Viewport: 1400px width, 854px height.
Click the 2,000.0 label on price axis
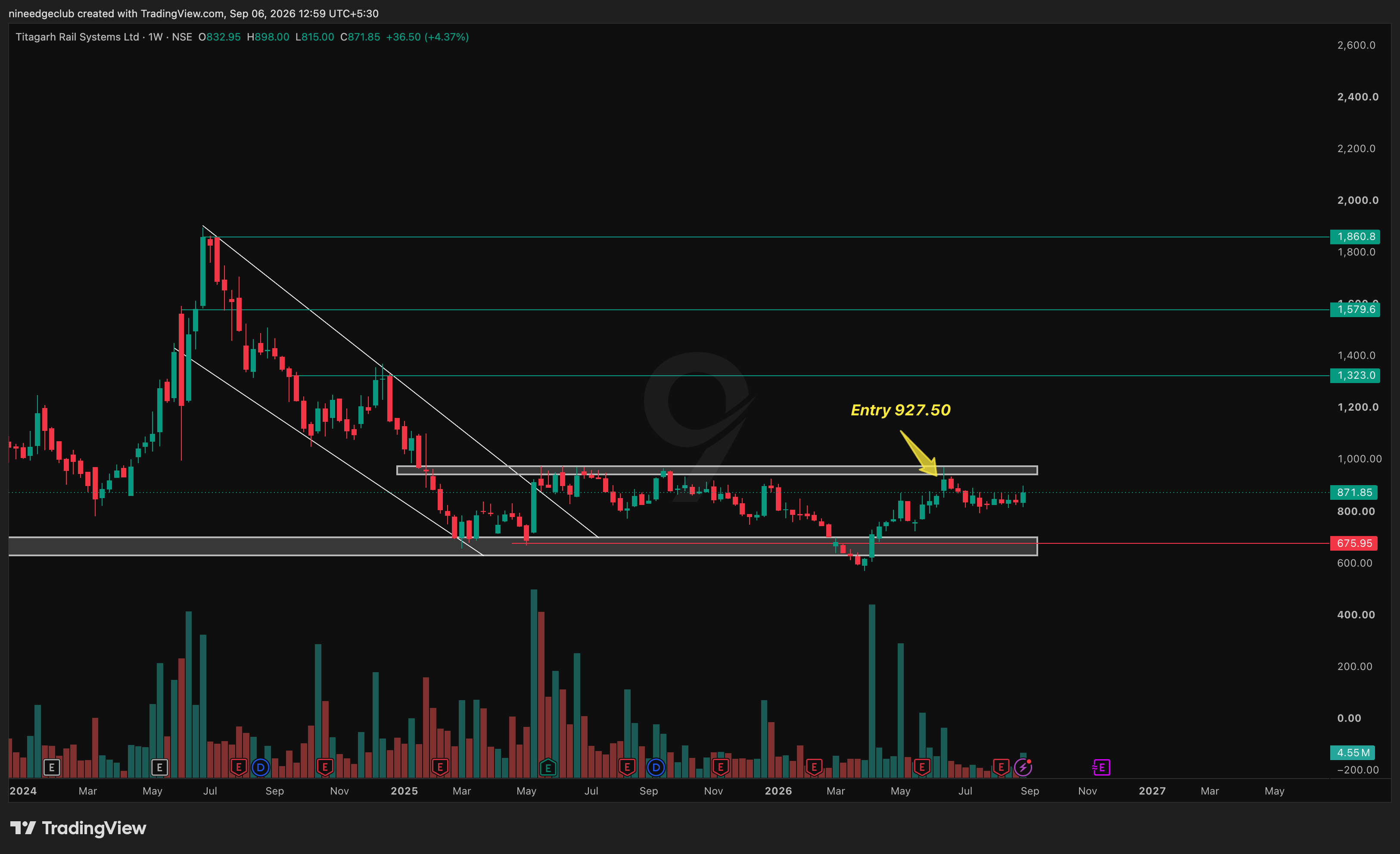1357,200
